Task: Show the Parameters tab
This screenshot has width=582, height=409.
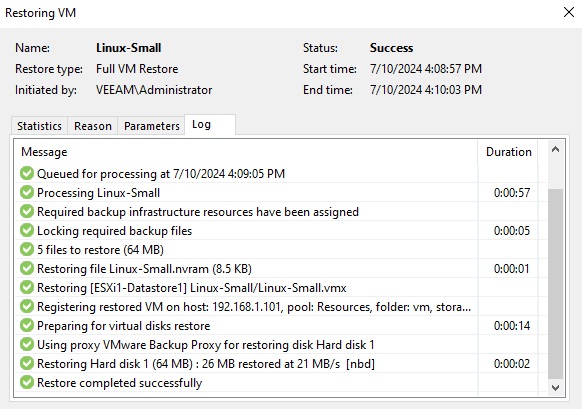Action: click(x=151, y=126)
